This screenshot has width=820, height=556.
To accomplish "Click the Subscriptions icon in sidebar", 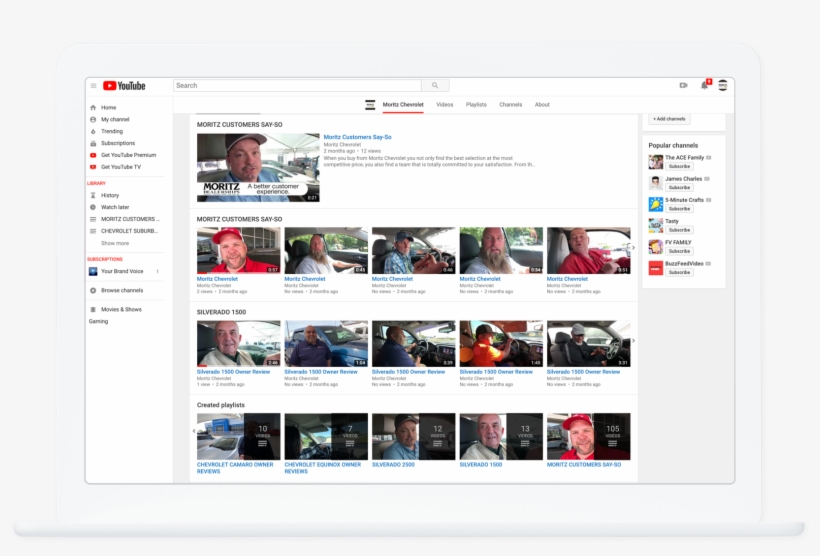I will (93, 143).
